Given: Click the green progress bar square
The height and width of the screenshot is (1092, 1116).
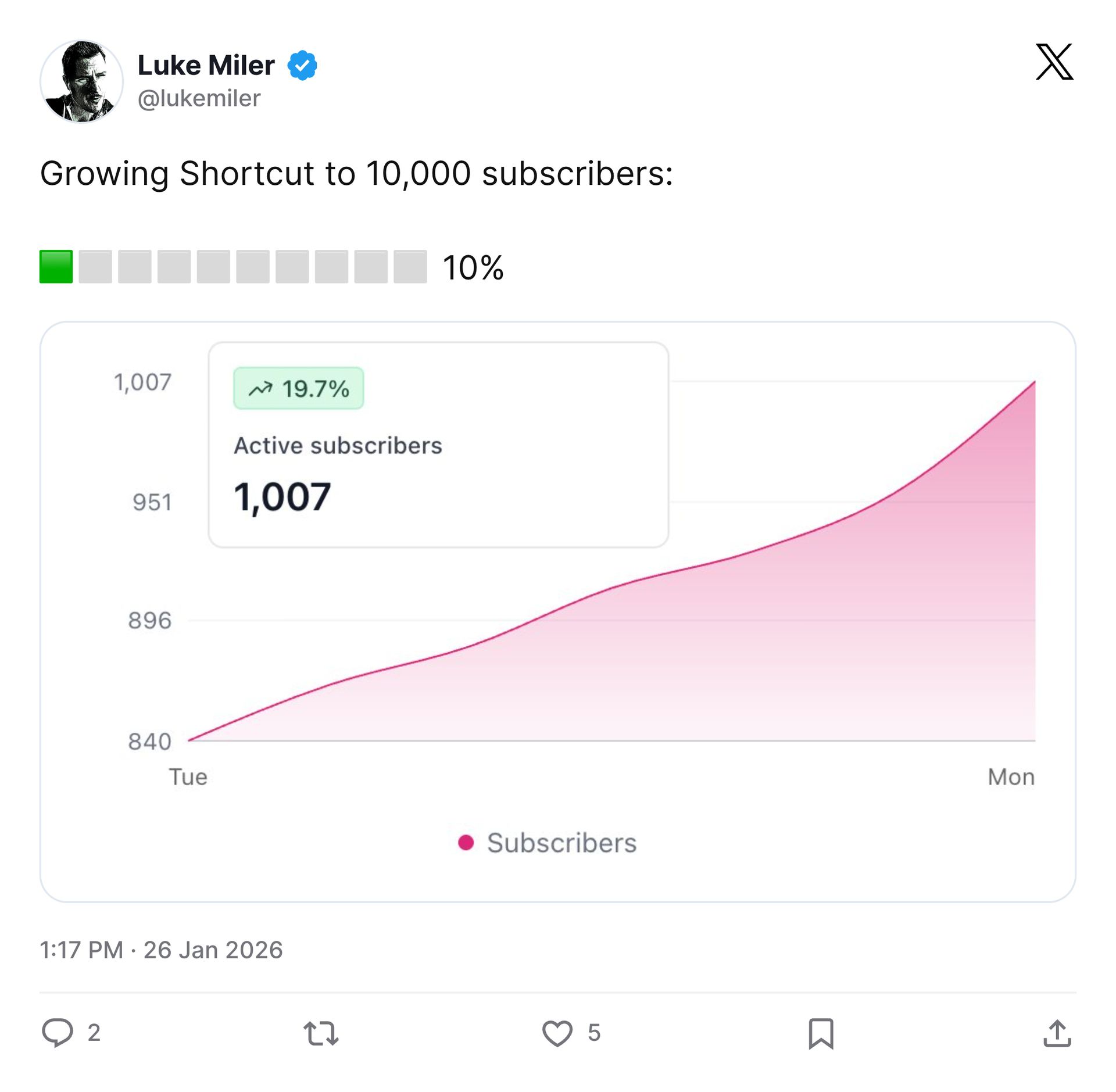Looking at the screenshot, I should 56,267.
